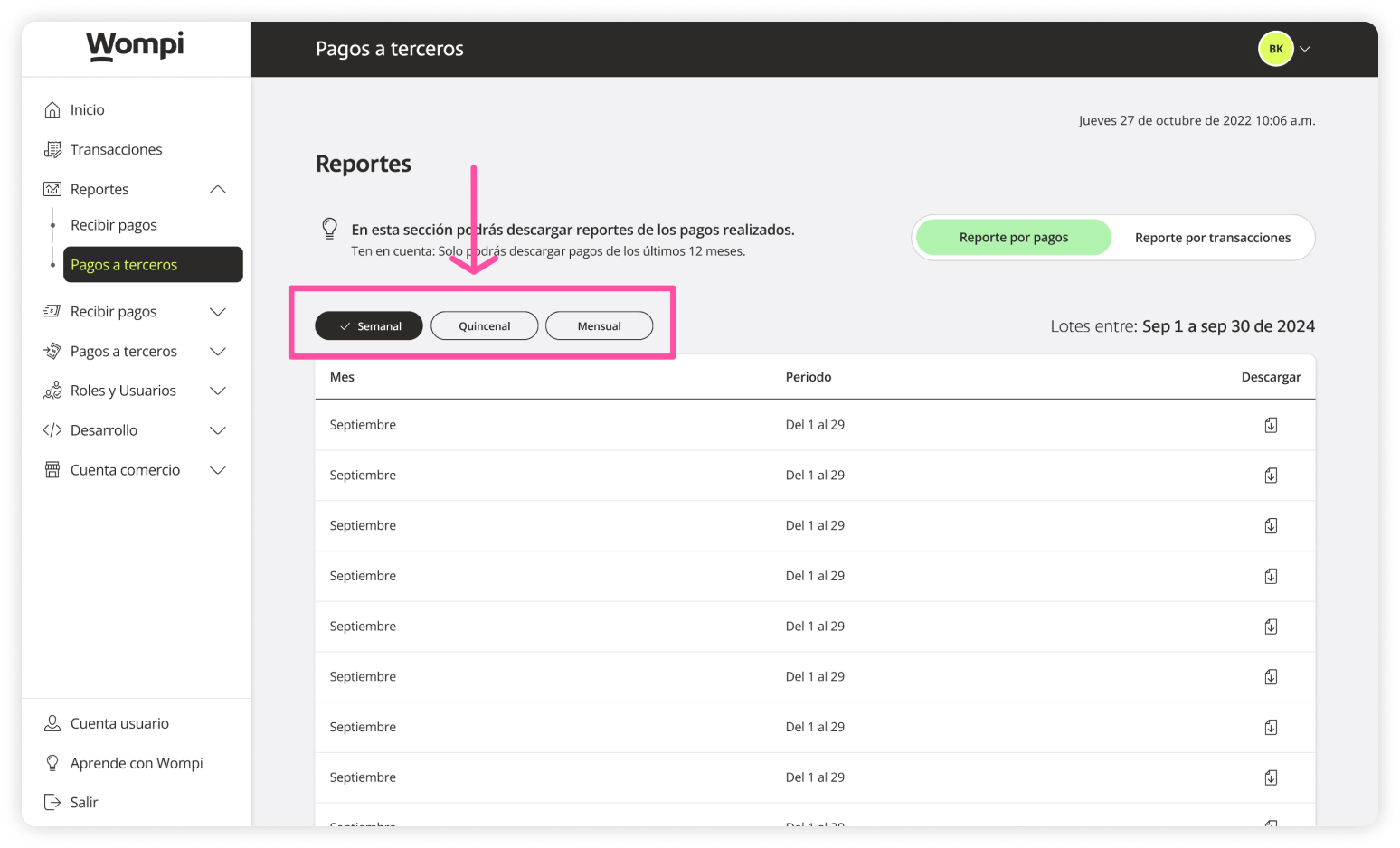Click the Reportes chart icon
Image resolution: width=1400 pixels, height=848 pixels.
tap(53, 188)
